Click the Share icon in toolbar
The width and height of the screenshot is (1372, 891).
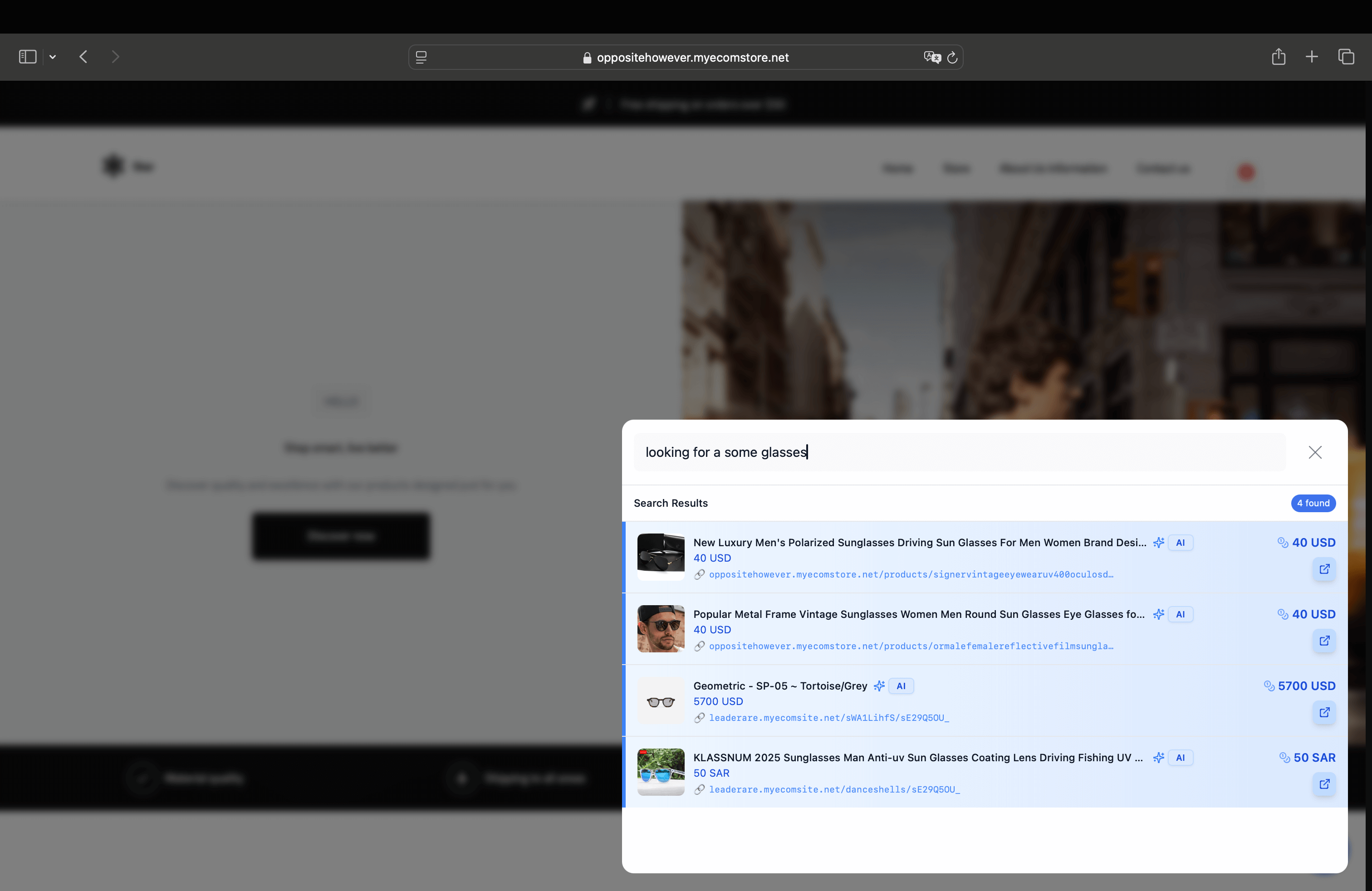pos(1278,56)
